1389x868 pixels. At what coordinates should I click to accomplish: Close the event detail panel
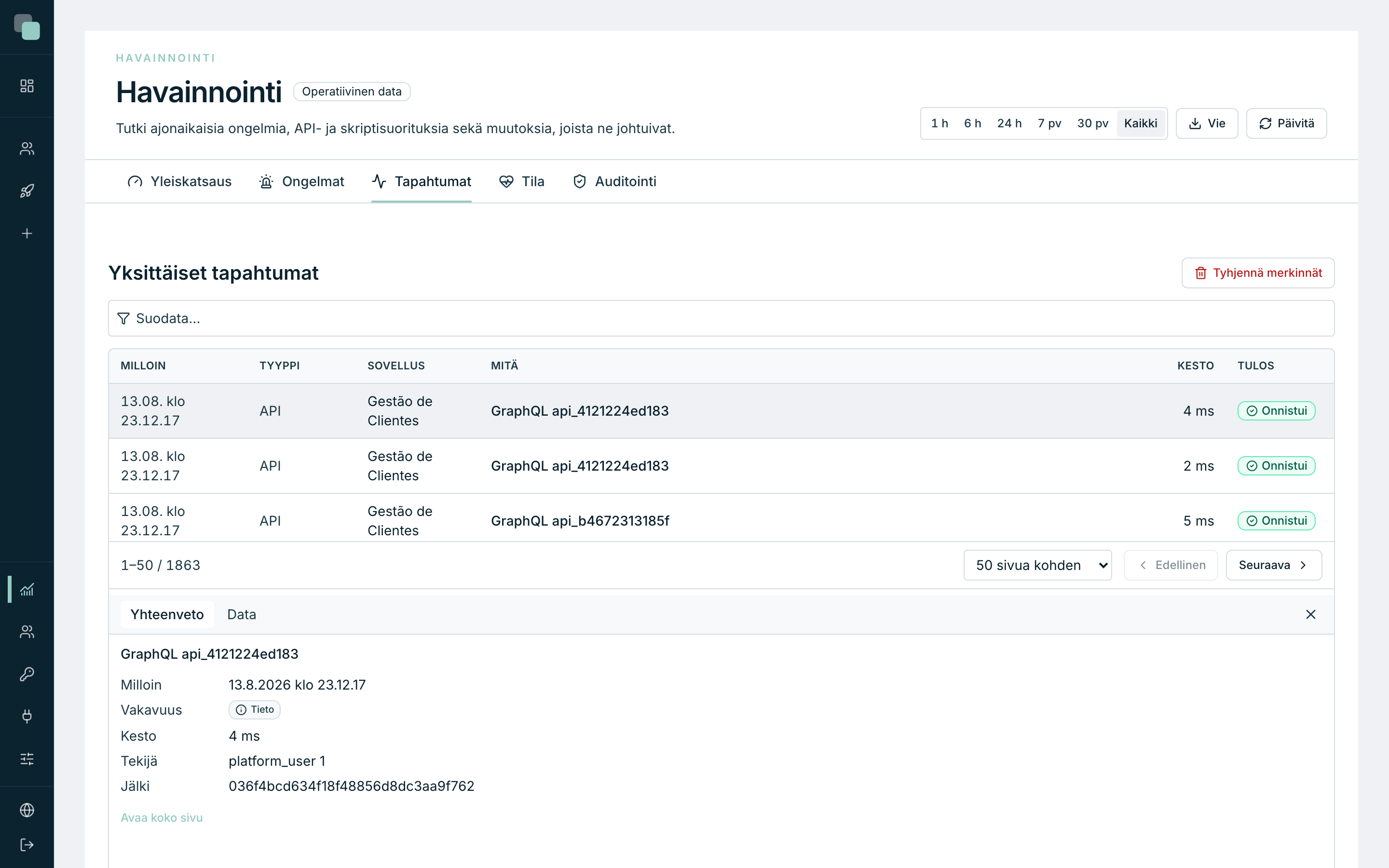(x=1310, y=614)
